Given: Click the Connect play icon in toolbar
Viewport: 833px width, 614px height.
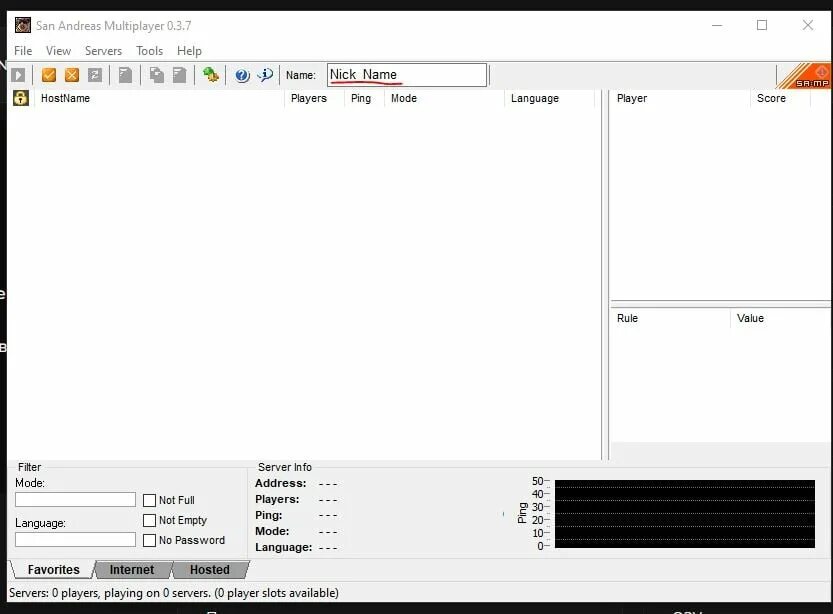Looking at the screenshot, I should point(18,75).
